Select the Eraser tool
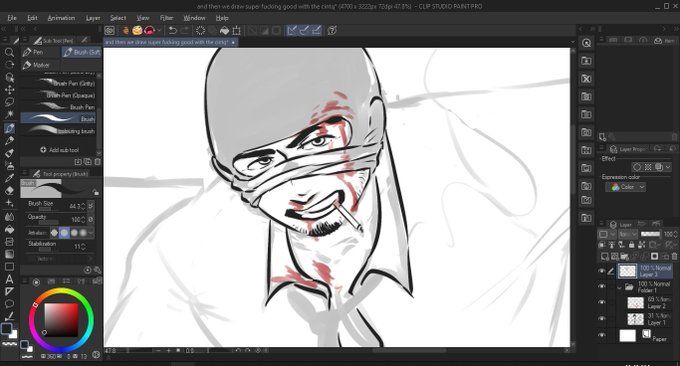Image resolution: width=680 pixels, height=366 pixels. pos(9,190)
